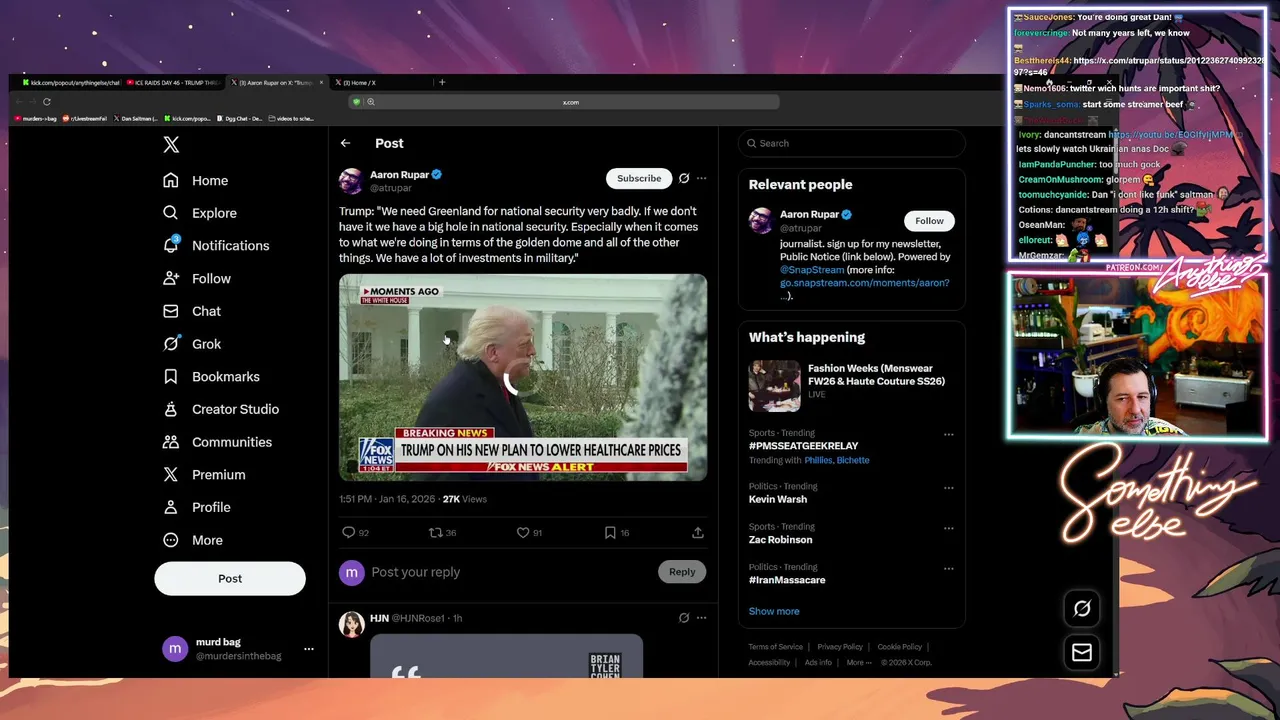Open the Fashion Weeks live event thumbnail
The image size is (1280, 720).
coord(774,386)
